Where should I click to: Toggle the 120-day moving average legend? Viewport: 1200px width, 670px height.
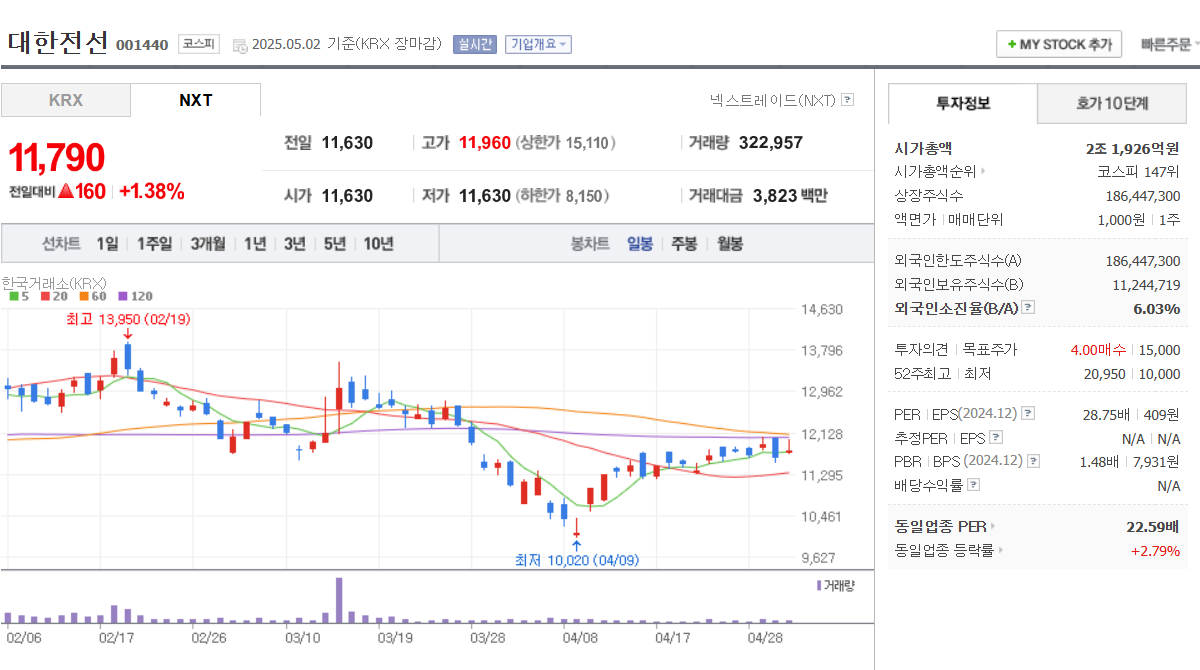123,296
